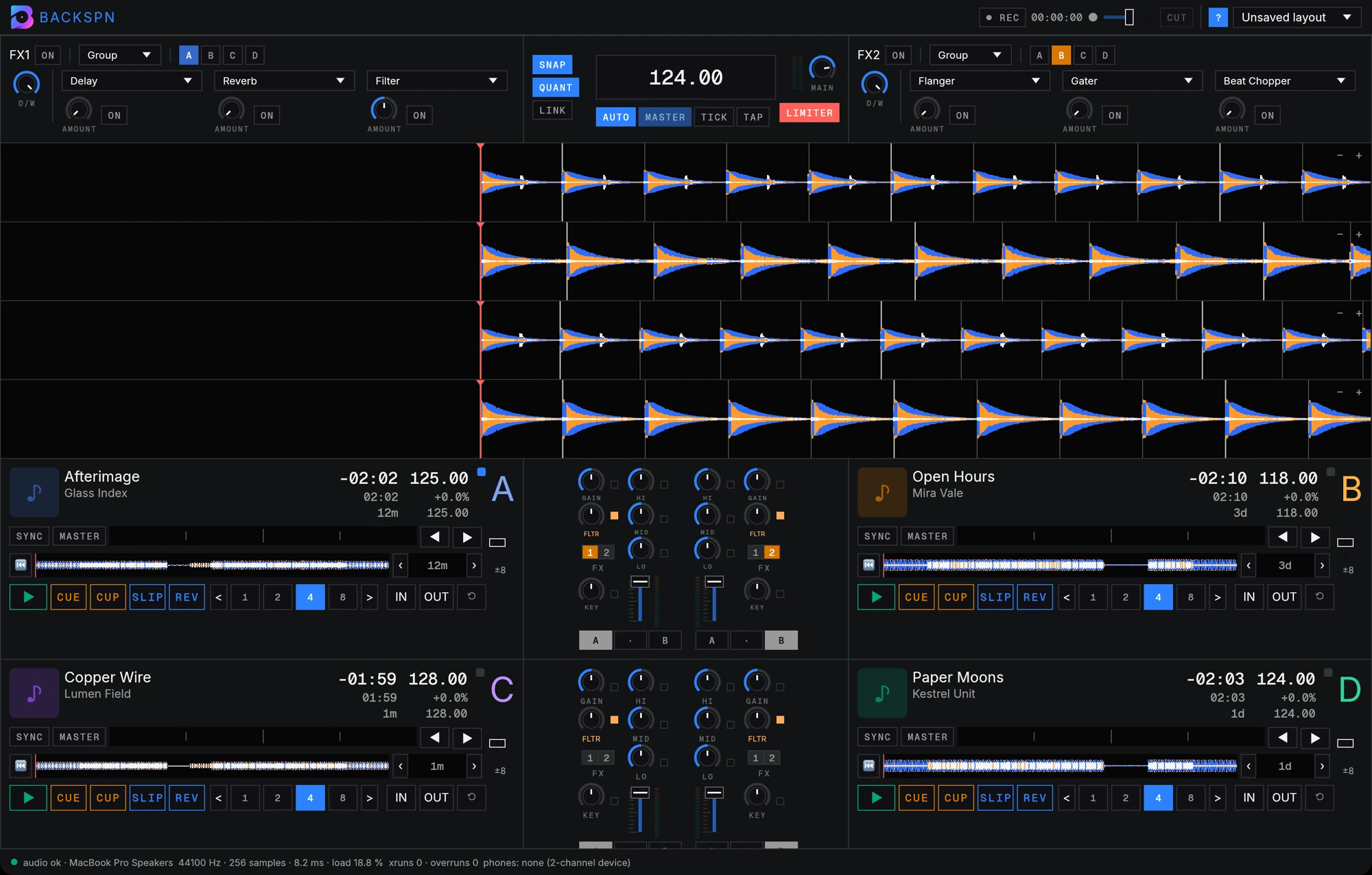Turn on FX1 unit
This screenshot has width=1372, height=875.
[47, 55]
